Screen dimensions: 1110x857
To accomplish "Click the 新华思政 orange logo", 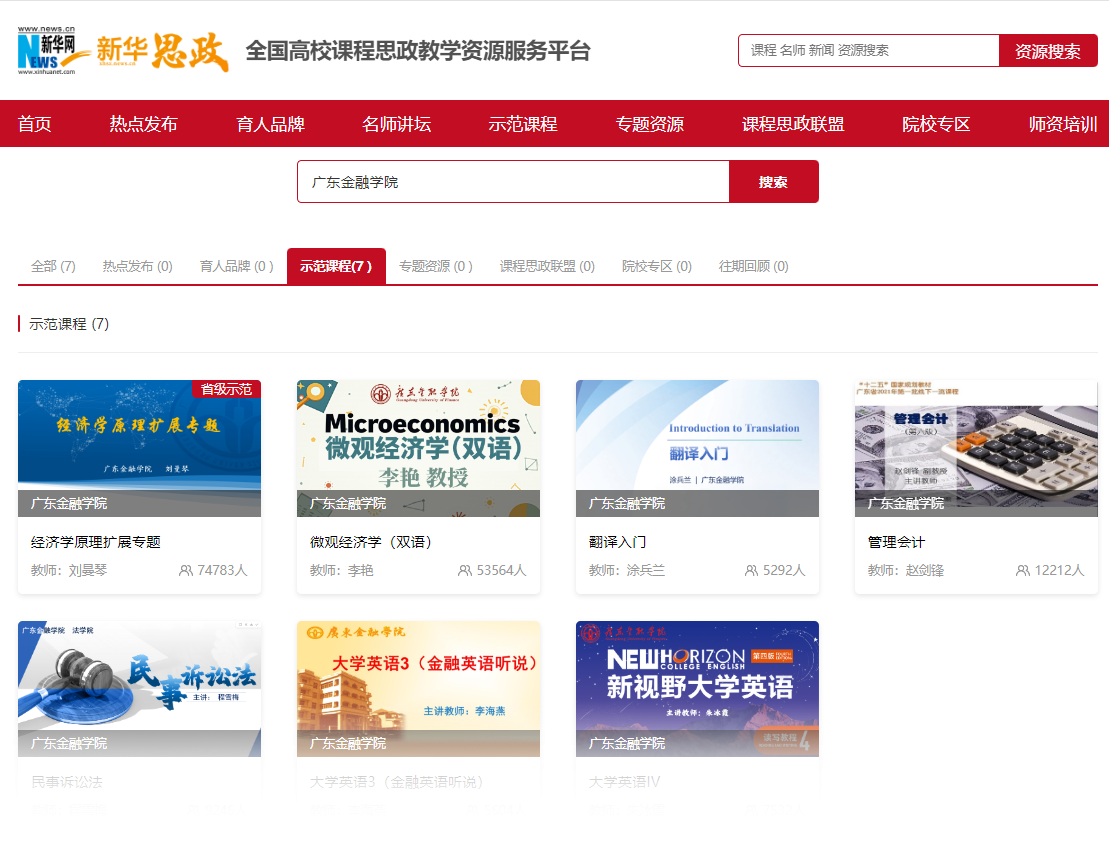I will click(162, 51).
